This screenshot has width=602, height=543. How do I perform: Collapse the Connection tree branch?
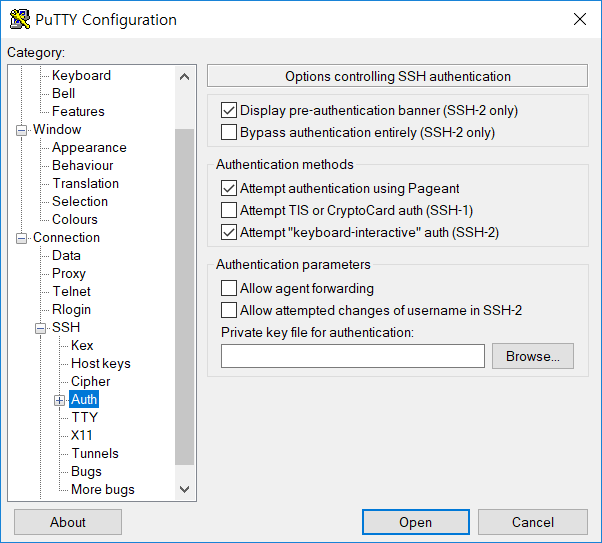tap(22, 238)
